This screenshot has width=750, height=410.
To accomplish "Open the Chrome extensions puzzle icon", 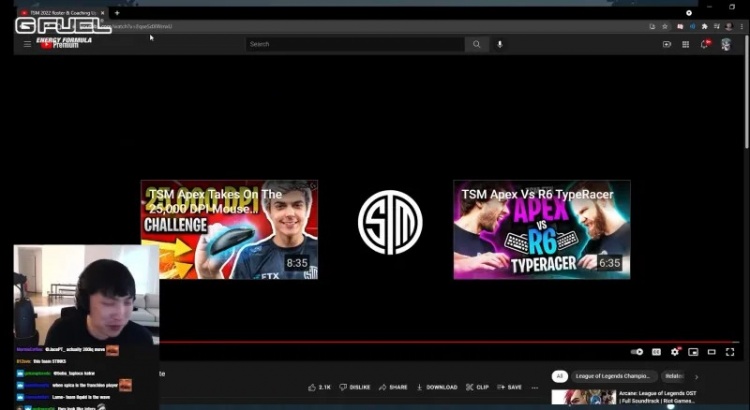I will [x=704, y=27].
